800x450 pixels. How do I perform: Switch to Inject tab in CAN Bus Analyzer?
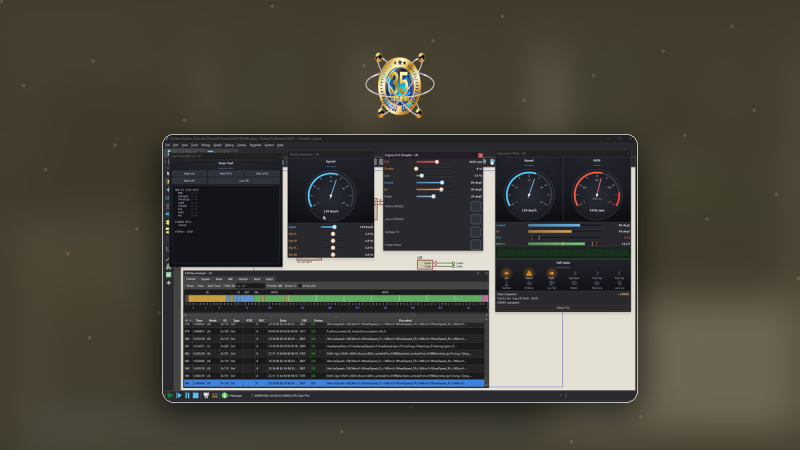[269, 279]
